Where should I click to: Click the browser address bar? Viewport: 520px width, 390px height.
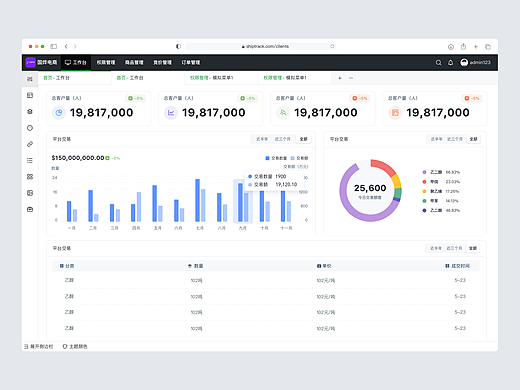click(x=261, y=46)
